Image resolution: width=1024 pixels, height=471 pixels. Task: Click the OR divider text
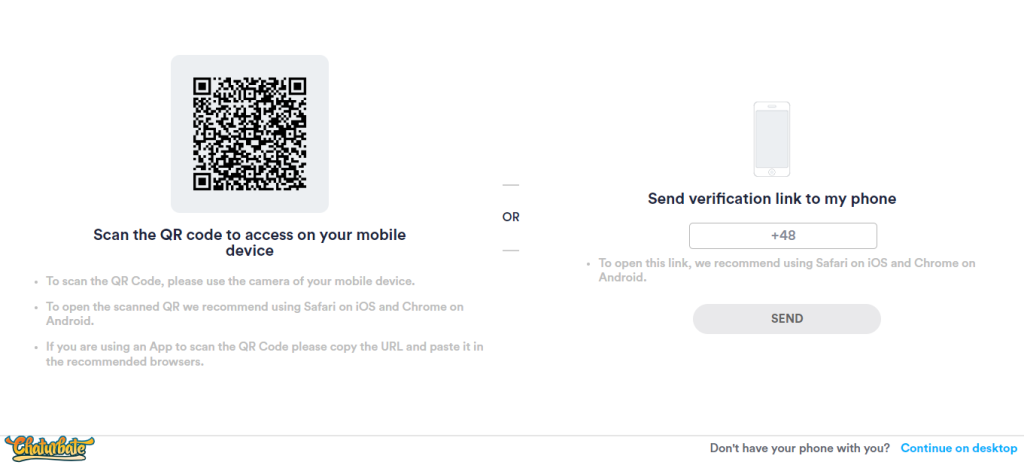511,217
